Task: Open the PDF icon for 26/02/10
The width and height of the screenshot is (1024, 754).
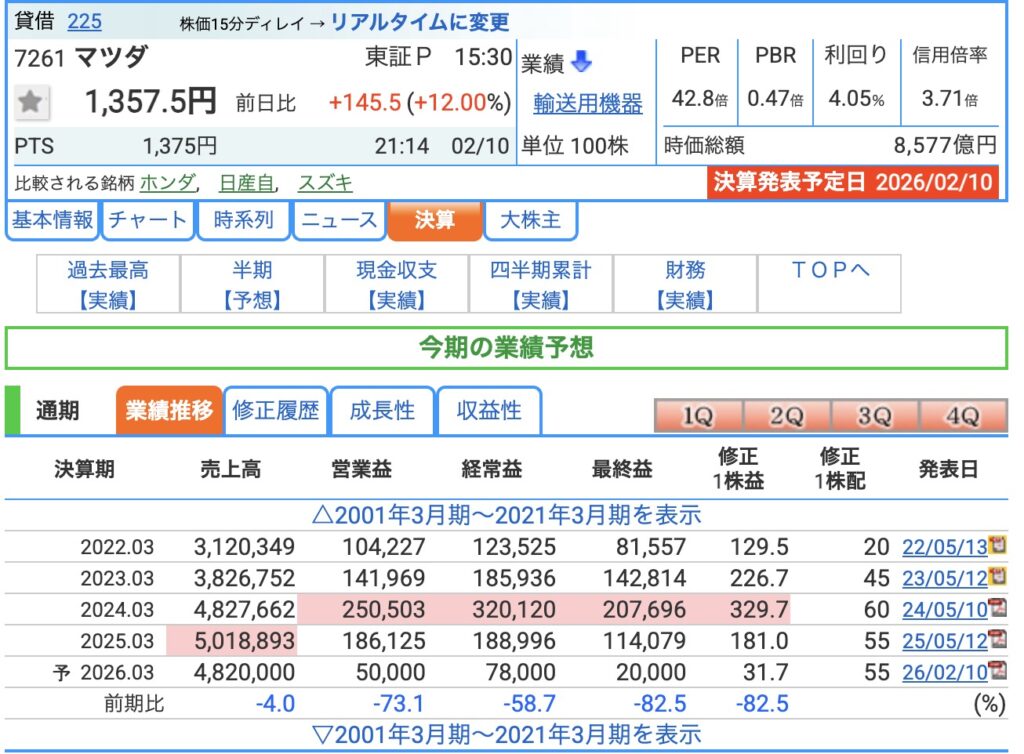Action: (997, 671)
